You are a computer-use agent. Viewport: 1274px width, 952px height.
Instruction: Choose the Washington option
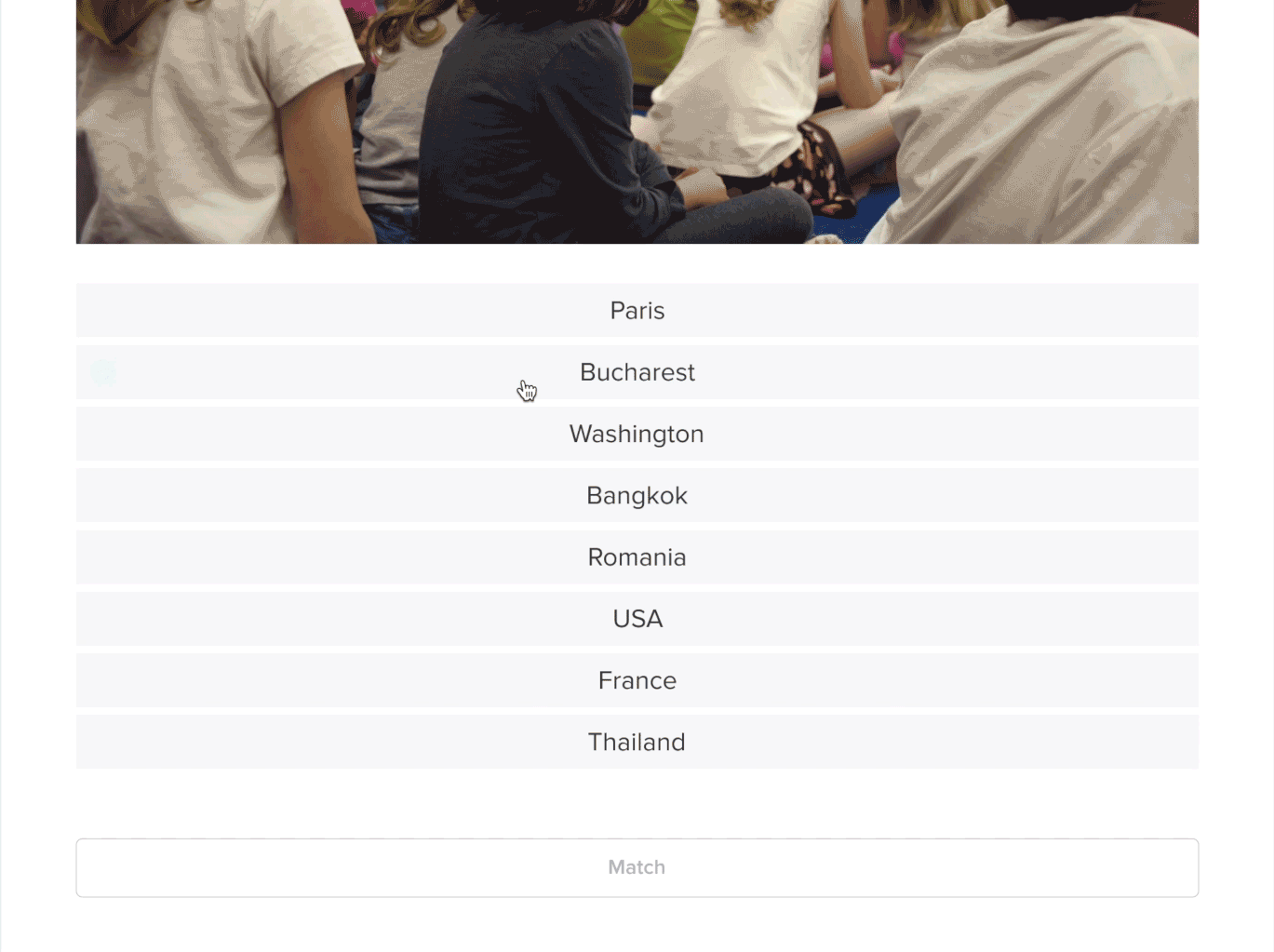click(x=637, y=434)
